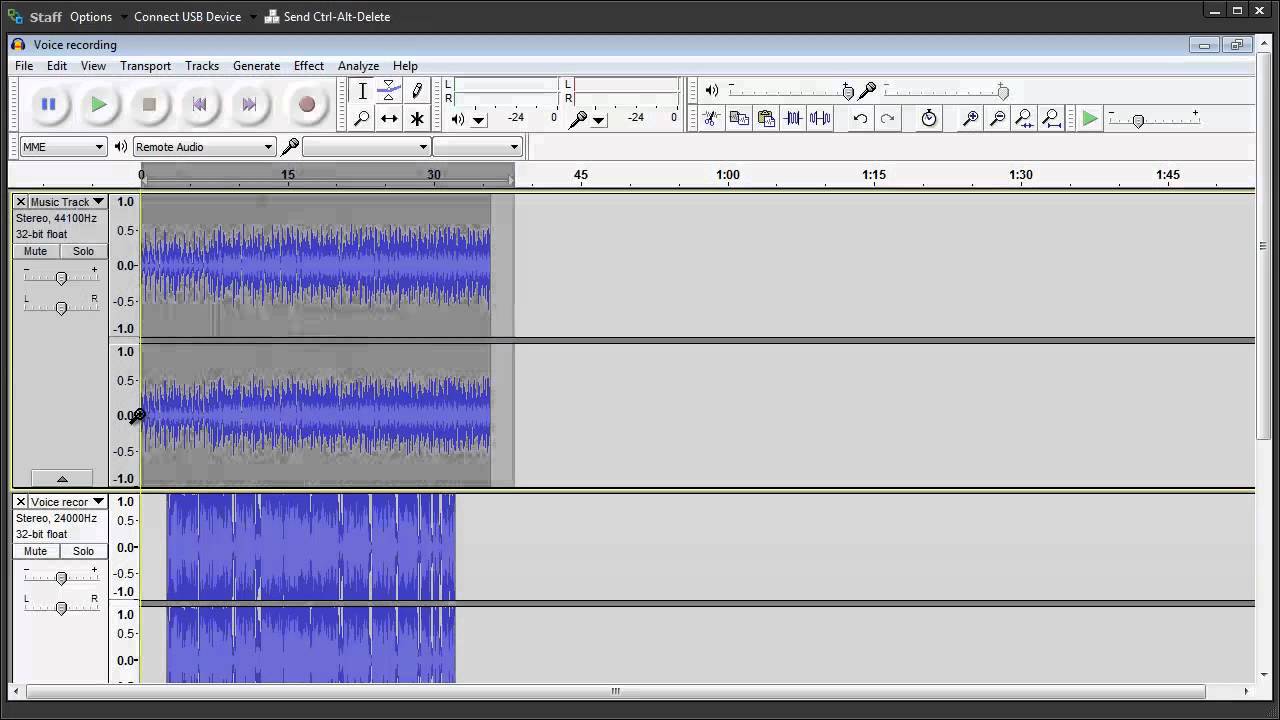This screenshot has height=720, width=1280.
Task: Click the input volume slider thumb
Action: (1003, 92)
